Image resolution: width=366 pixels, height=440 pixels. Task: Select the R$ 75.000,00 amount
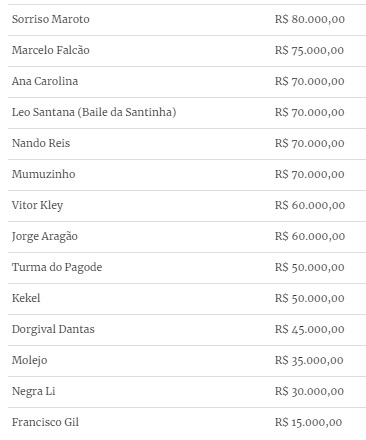(x=309, y=50)
